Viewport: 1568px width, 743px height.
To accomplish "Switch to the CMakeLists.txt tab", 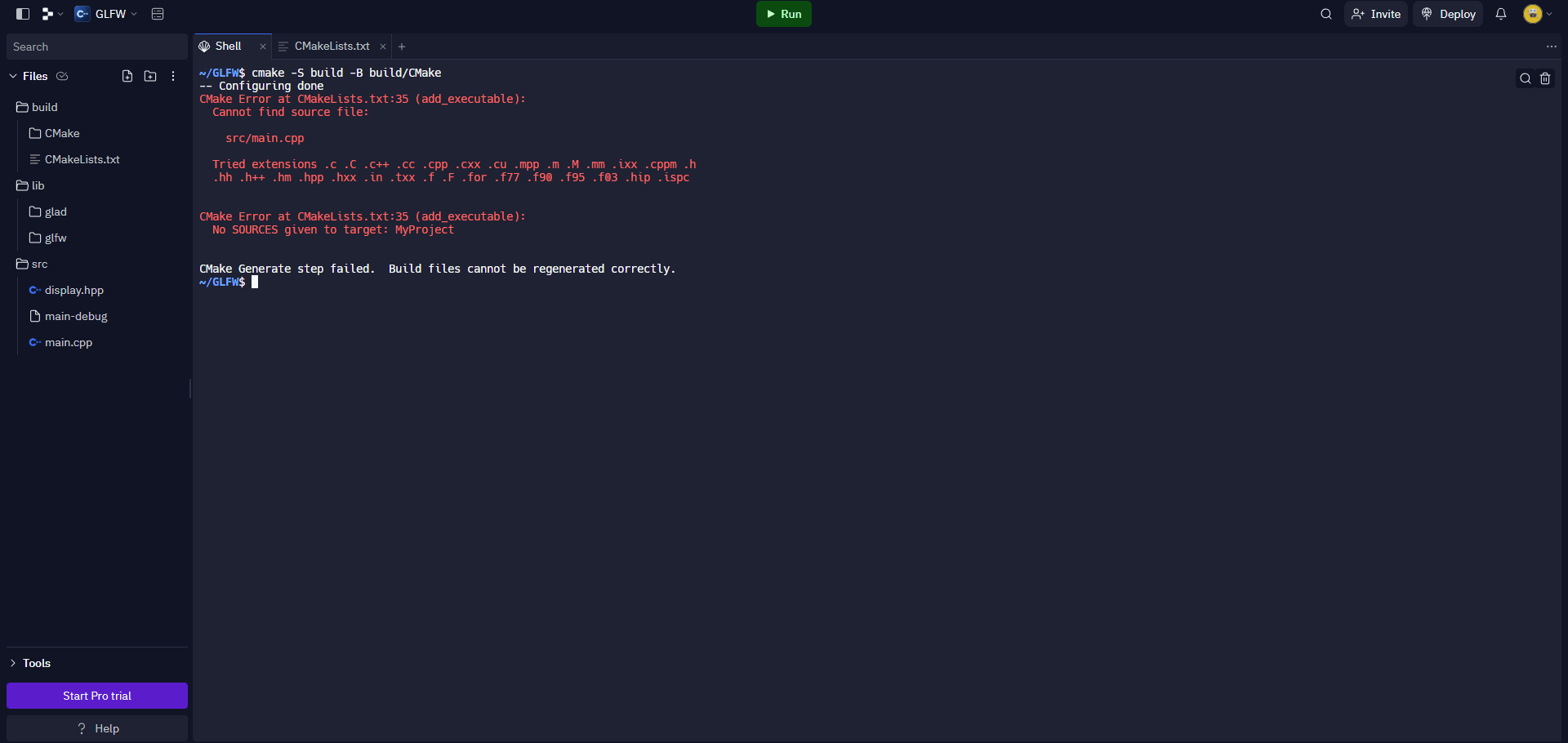I will [x=332, y=47].
